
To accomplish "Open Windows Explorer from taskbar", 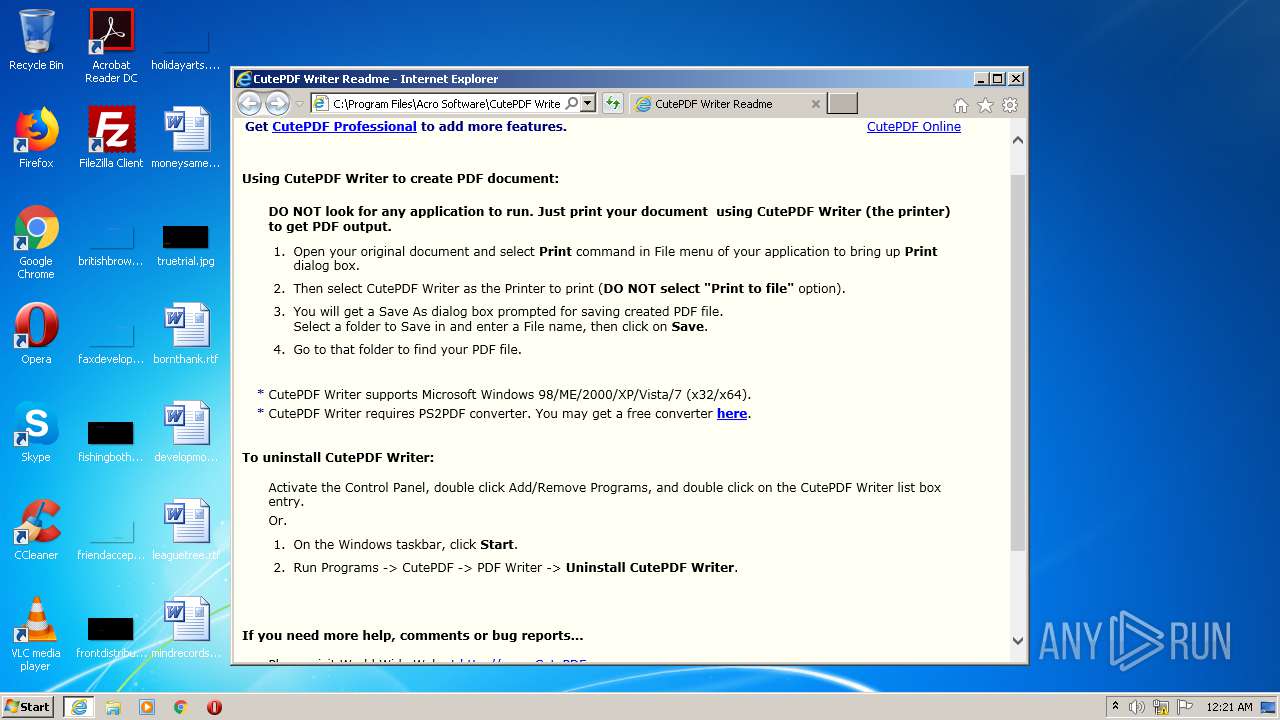I will tap(113, 707).
